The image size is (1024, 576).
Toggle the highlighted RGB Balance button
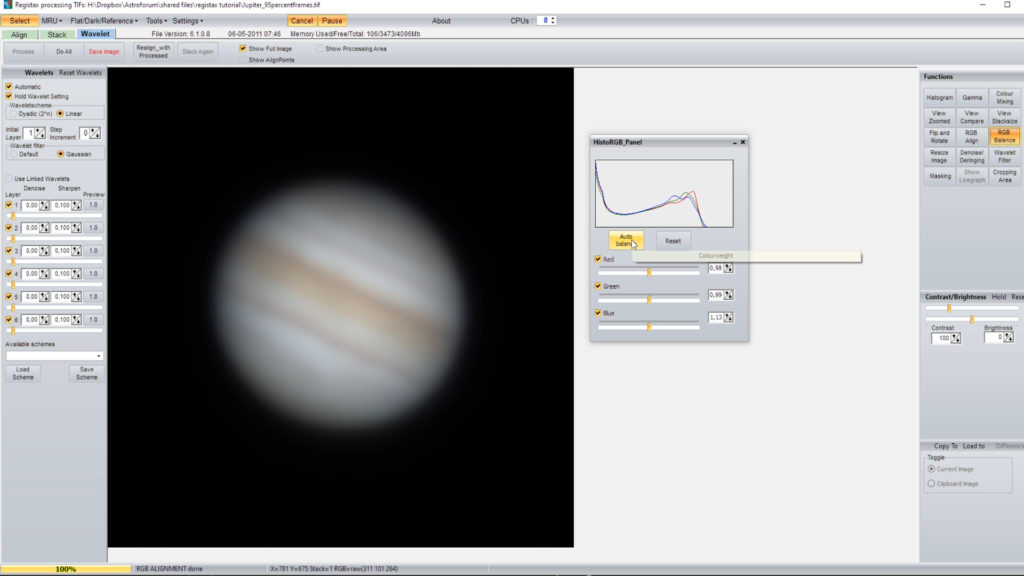pyautogui.click(x=1004, y=136)
